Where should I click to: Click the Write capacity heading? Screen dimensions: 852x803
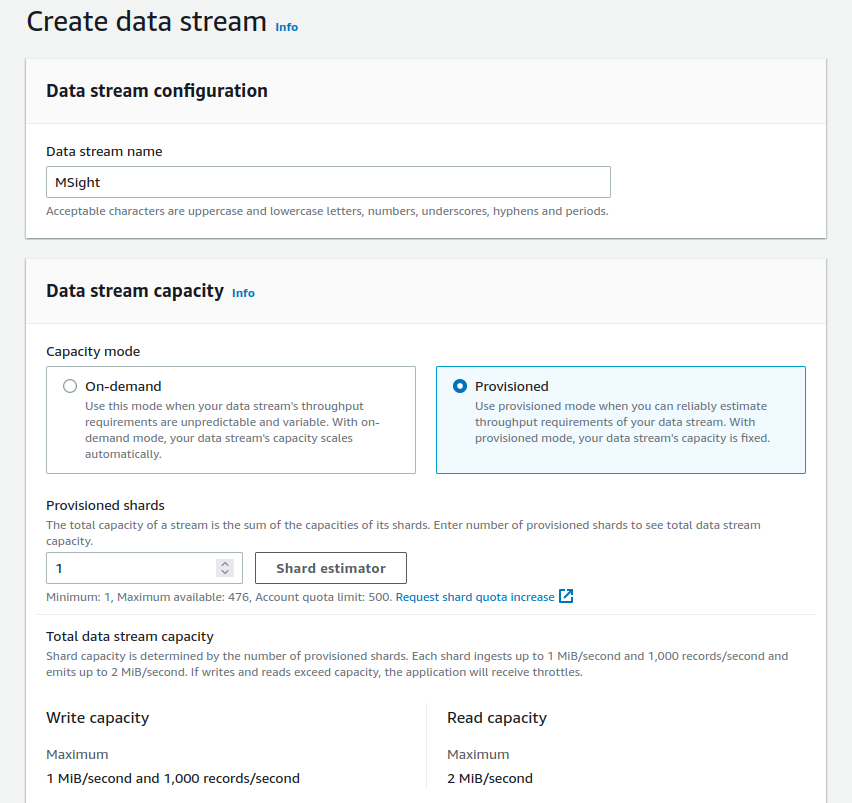click(x=97, y=718)
